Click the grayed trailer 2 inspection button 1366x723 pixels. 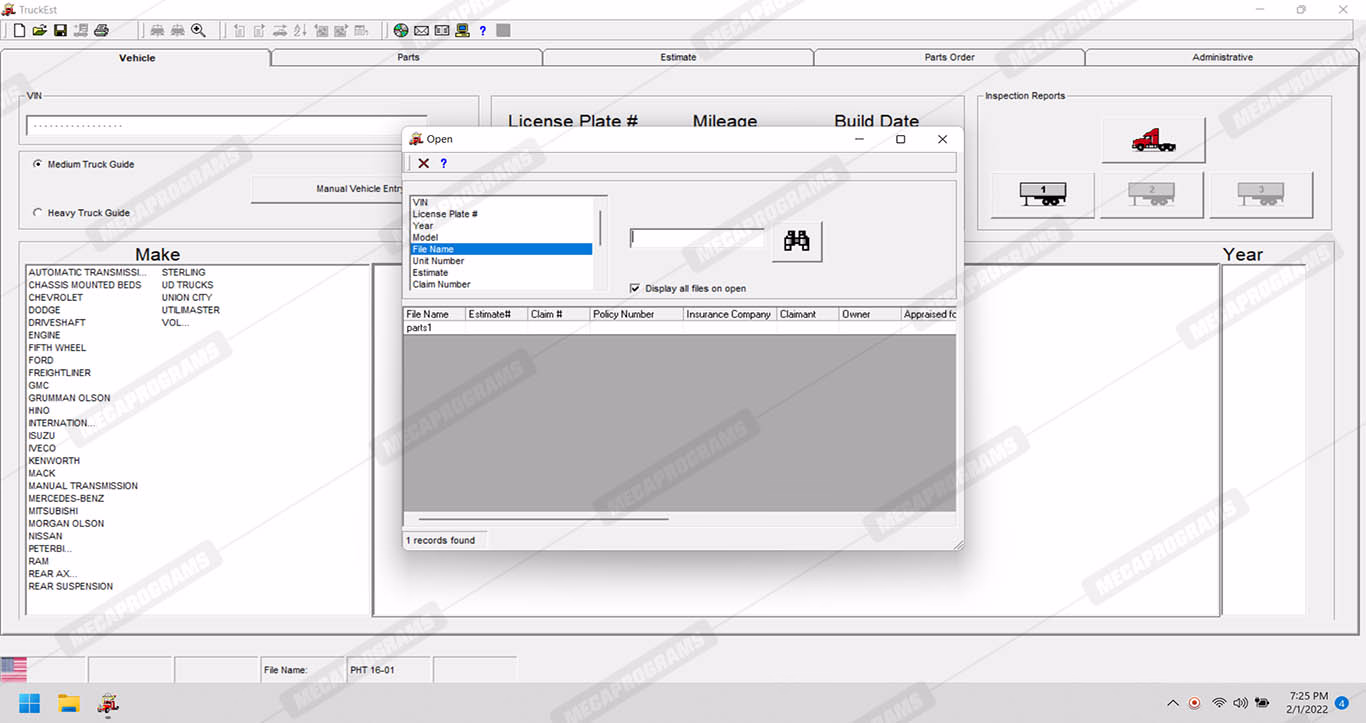(x=1152, y=194)
